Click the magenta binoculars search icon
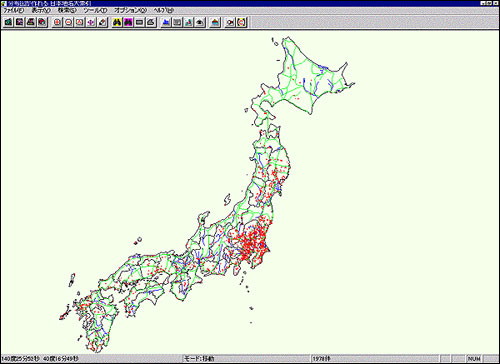The image size is (500, 364). [128, 22]
